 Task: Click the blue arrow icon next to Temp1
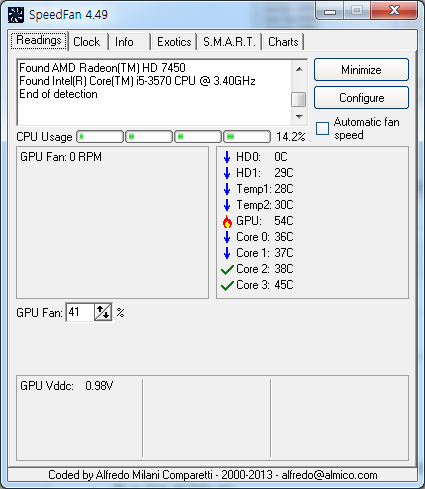(227, 189)
